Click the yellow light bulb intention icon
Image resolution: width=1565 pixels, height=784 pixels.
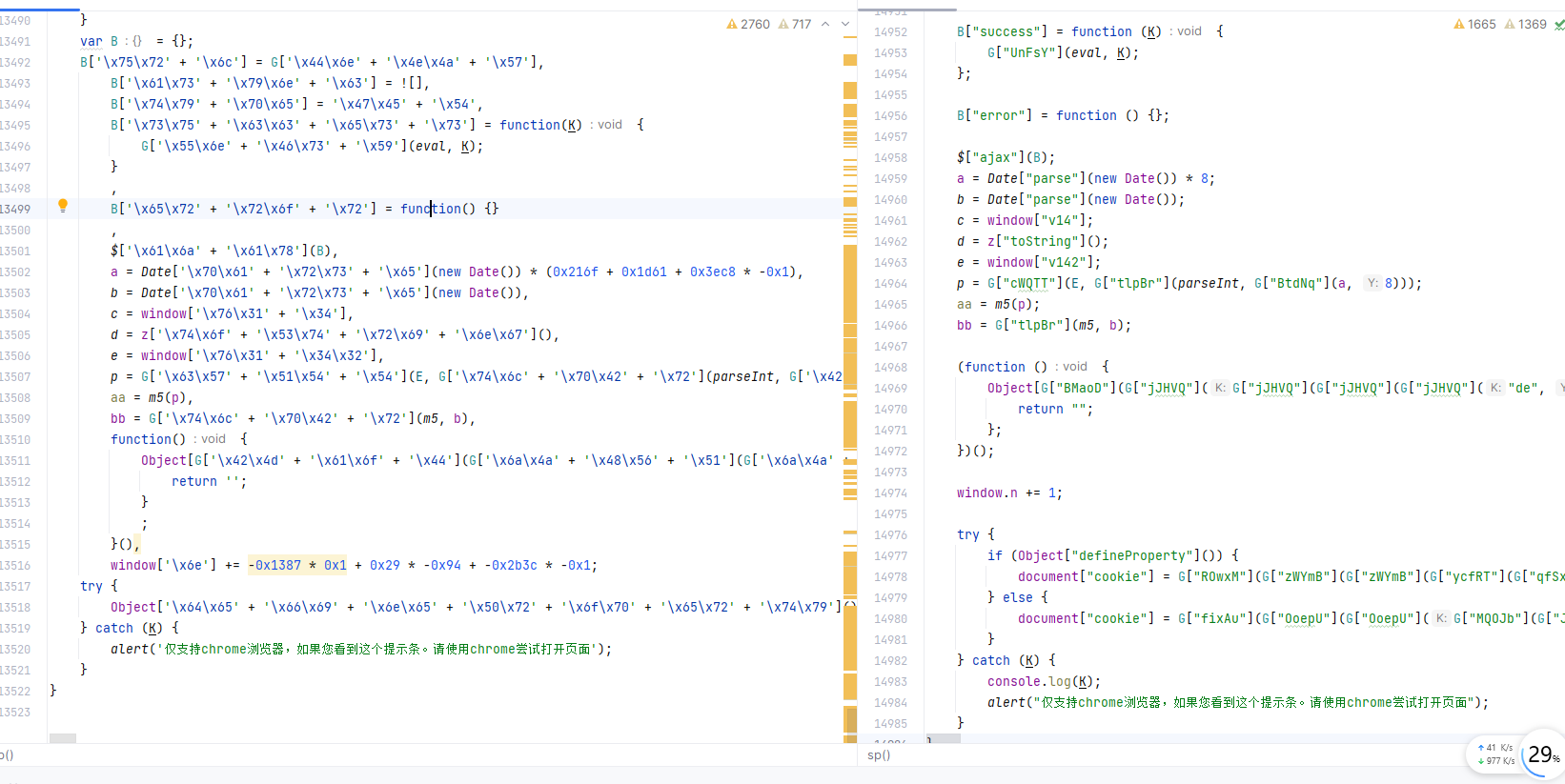pyautogui.click(x=63, y=206)
